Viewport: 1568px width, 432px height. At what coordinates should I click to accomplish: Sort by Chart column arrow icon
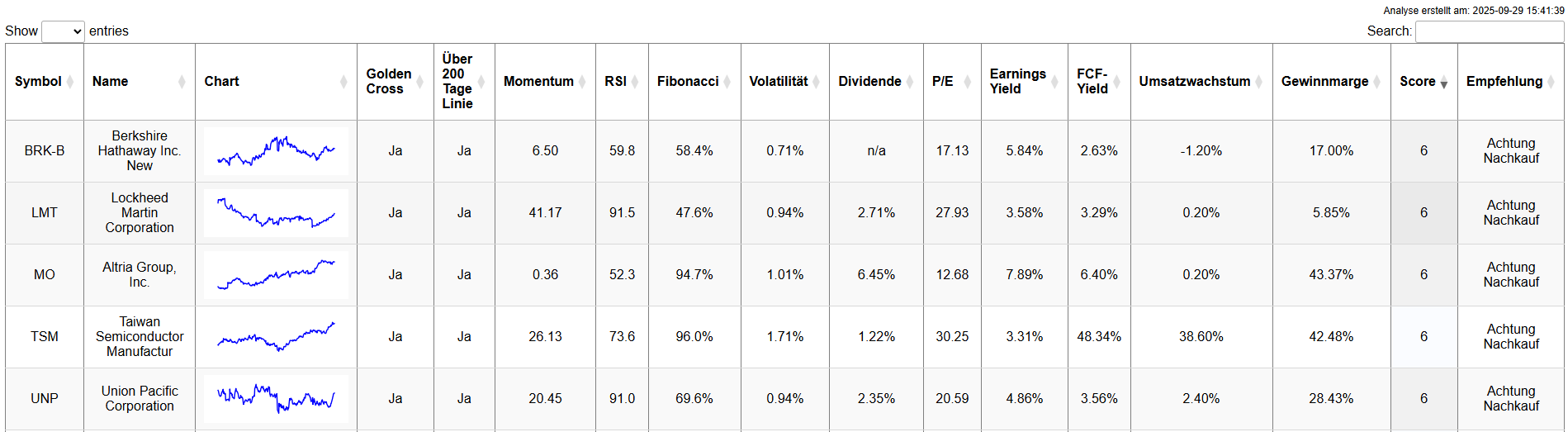pyautogui.click(x=343, y=82)
